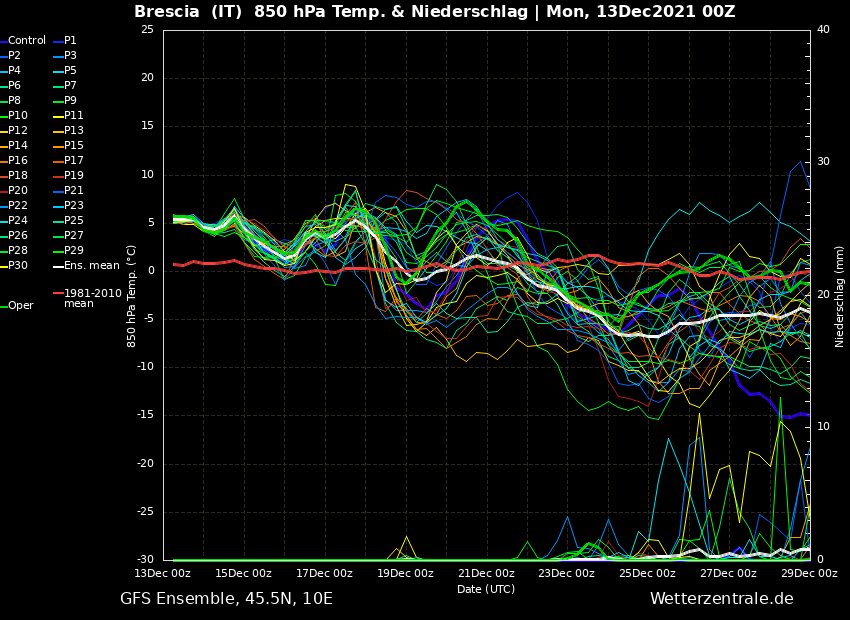Viewport: 850px width, 620px height.
Task: Choose the '27Dec 00z' date label
Action: (x=730, y=573)
